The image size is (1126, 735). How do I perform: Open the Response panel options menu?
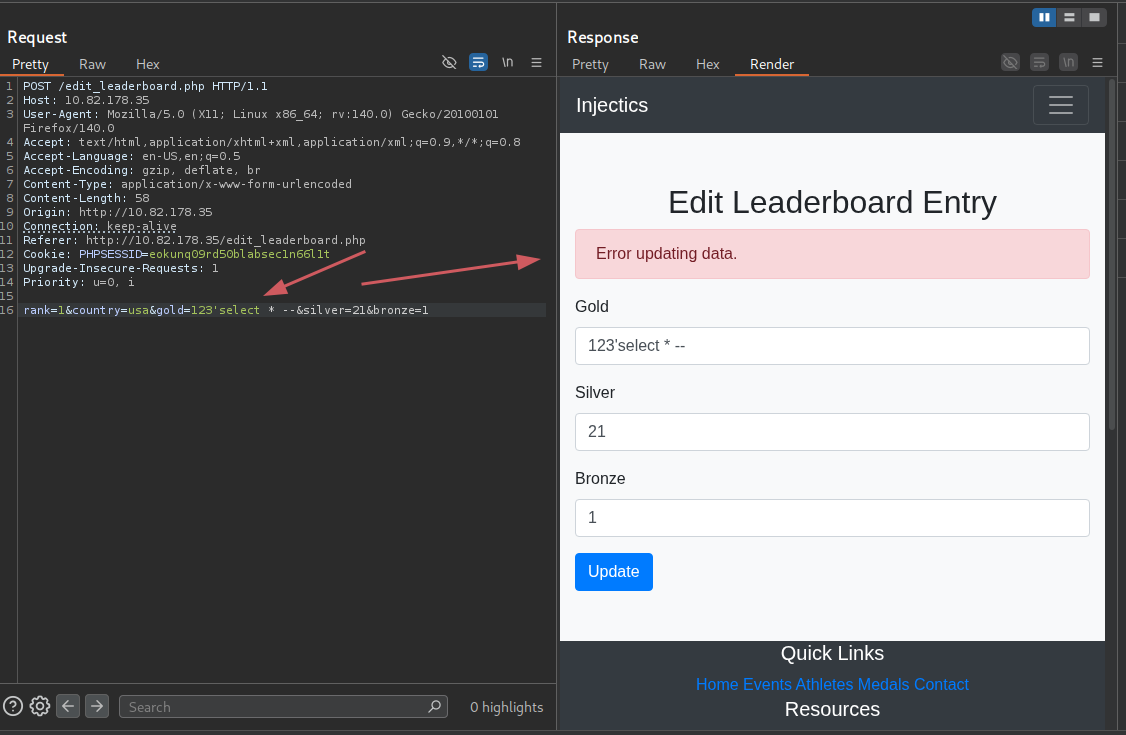point(1098,62)
